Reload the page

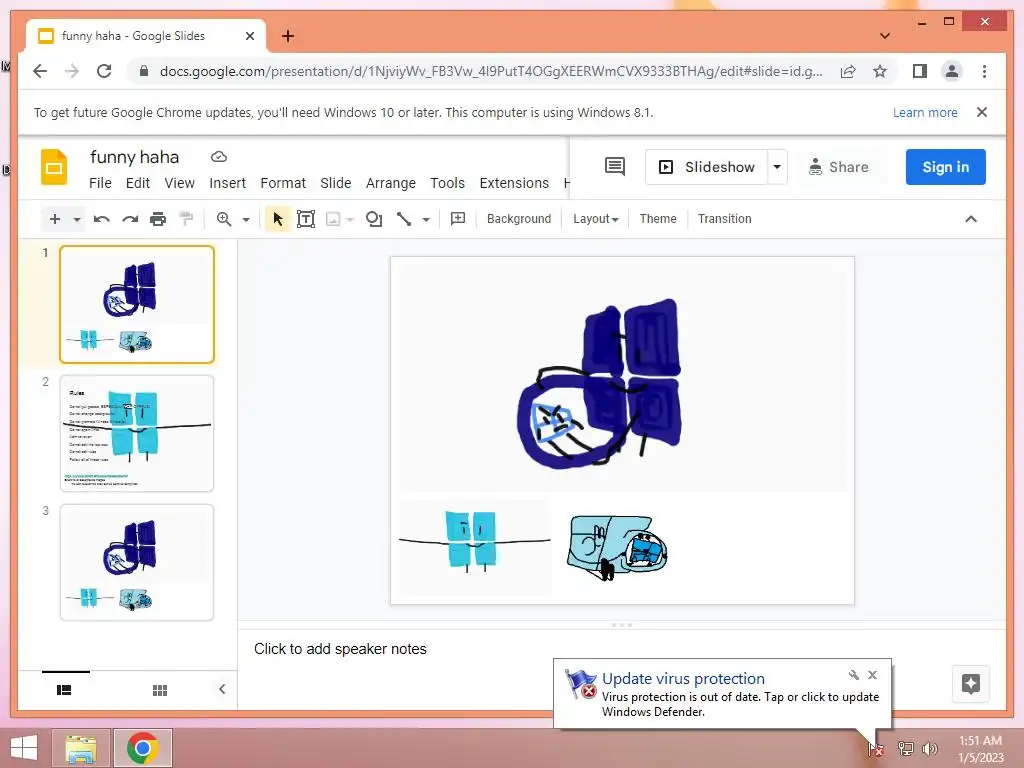[104, 71]
